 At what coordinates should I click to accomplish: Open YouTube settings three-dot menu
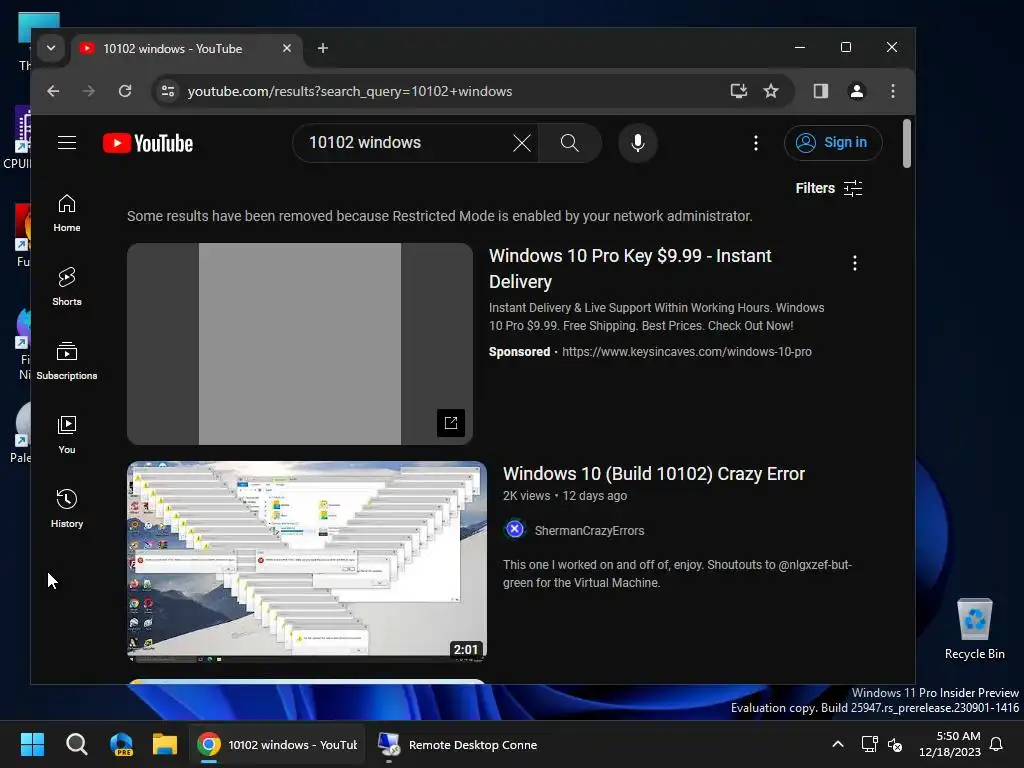click(756, 142)
